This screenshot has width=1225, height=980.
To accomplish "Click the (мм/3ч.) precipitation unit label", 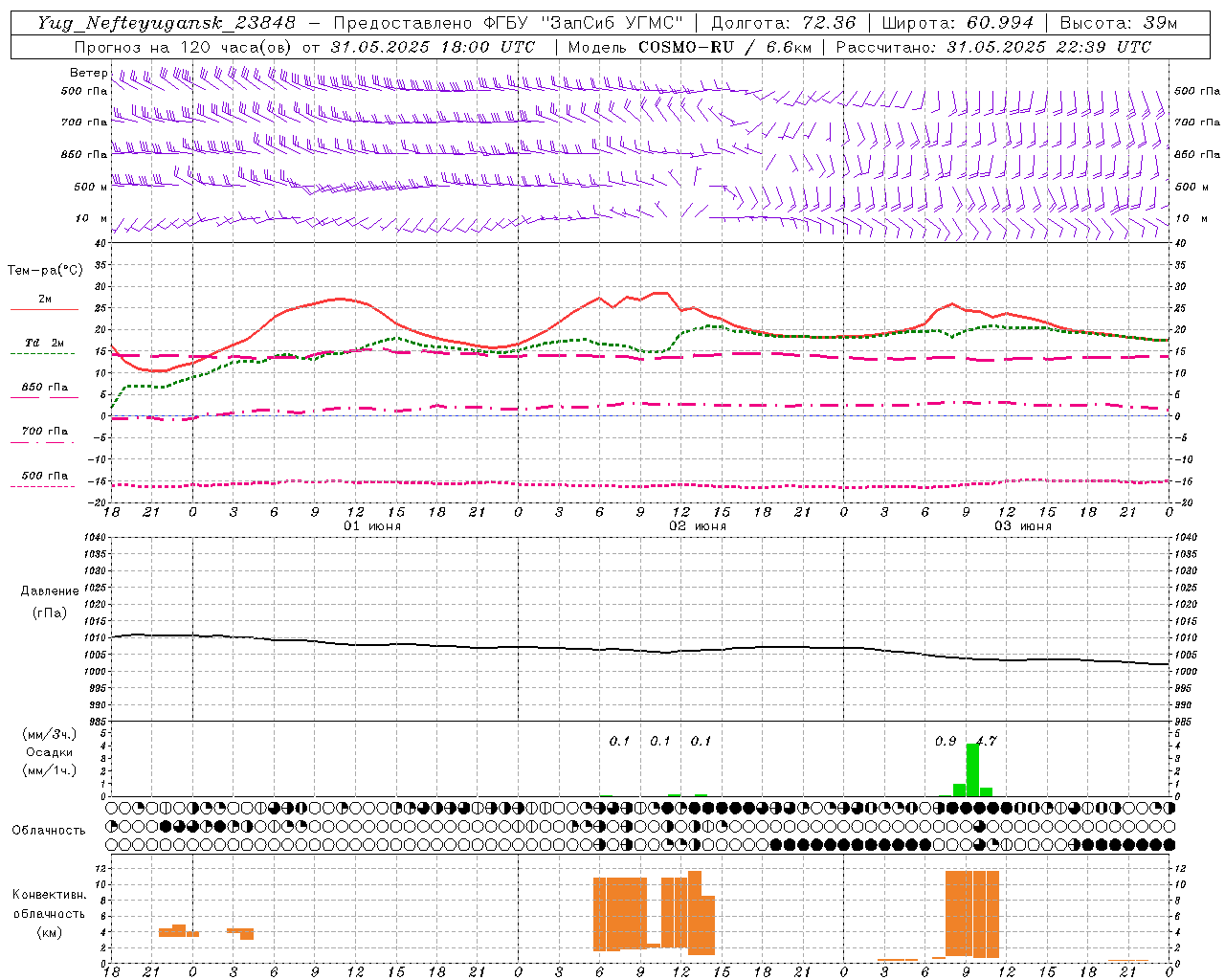I will coord(49,734).
